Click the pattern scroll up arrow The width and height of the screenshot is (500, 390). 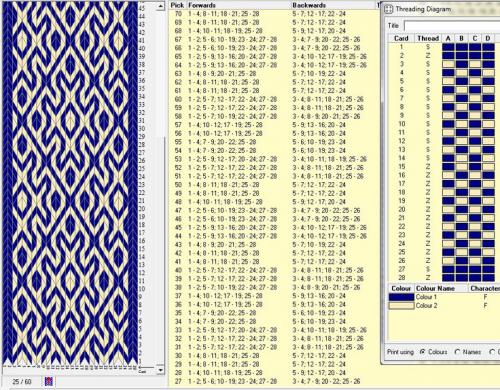pyautogui.click(x=161, y=6)
